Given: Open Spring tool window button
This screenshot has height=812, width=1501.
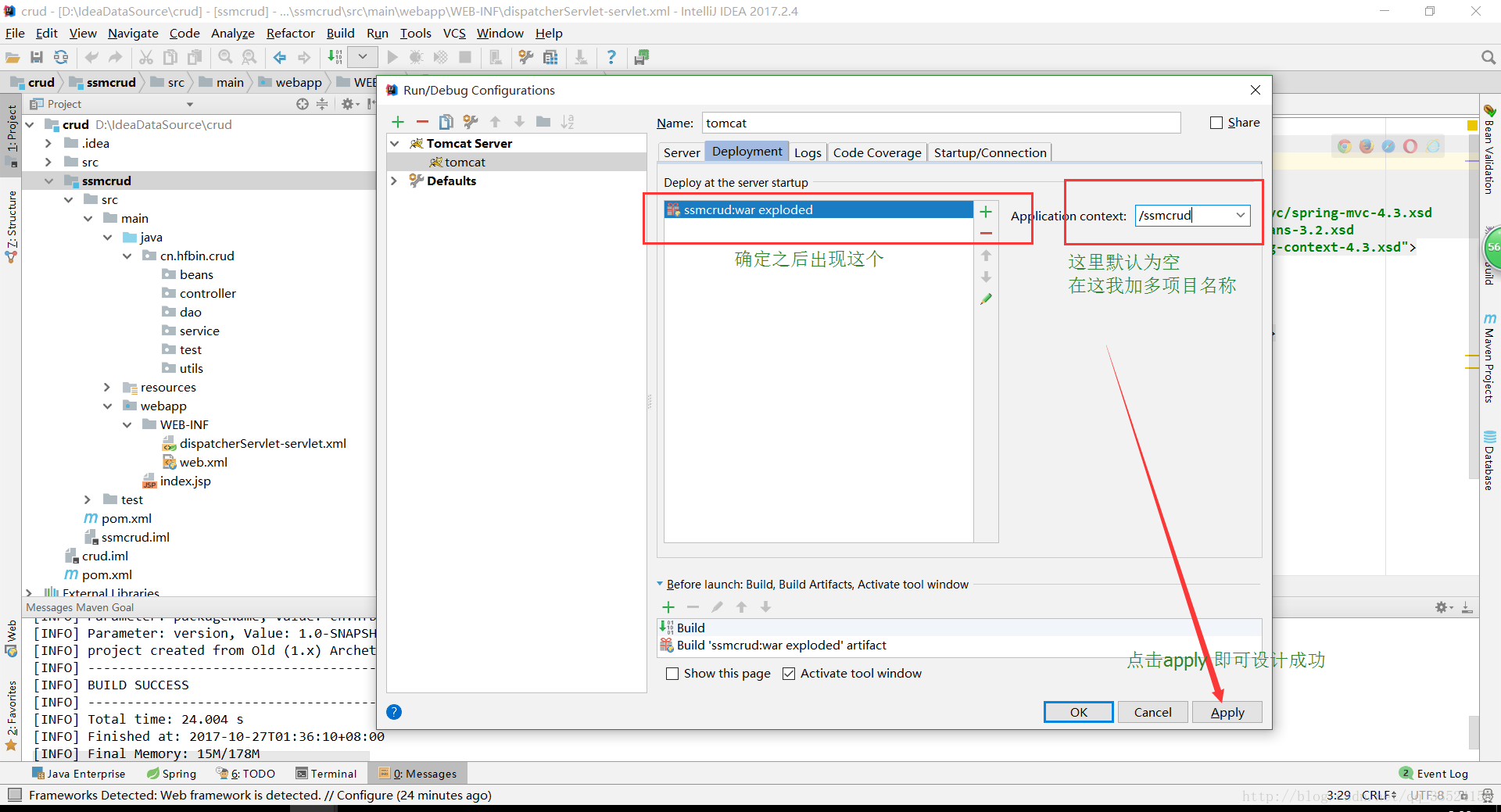Looking at the screenshot, I should [172, 774].
